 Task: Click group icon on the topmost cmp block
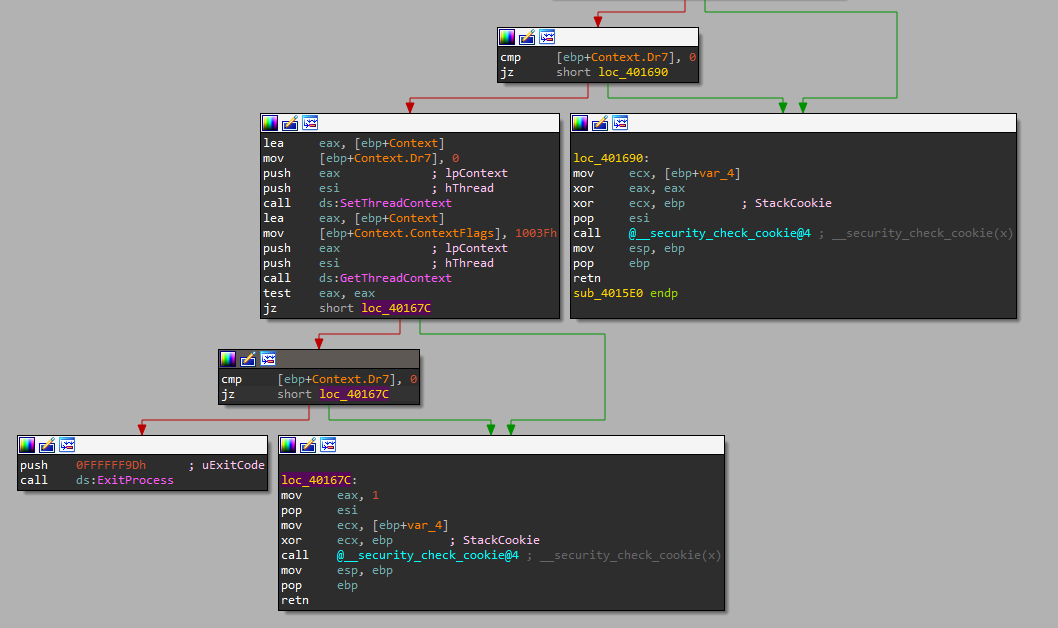click(x=547, y=37)
